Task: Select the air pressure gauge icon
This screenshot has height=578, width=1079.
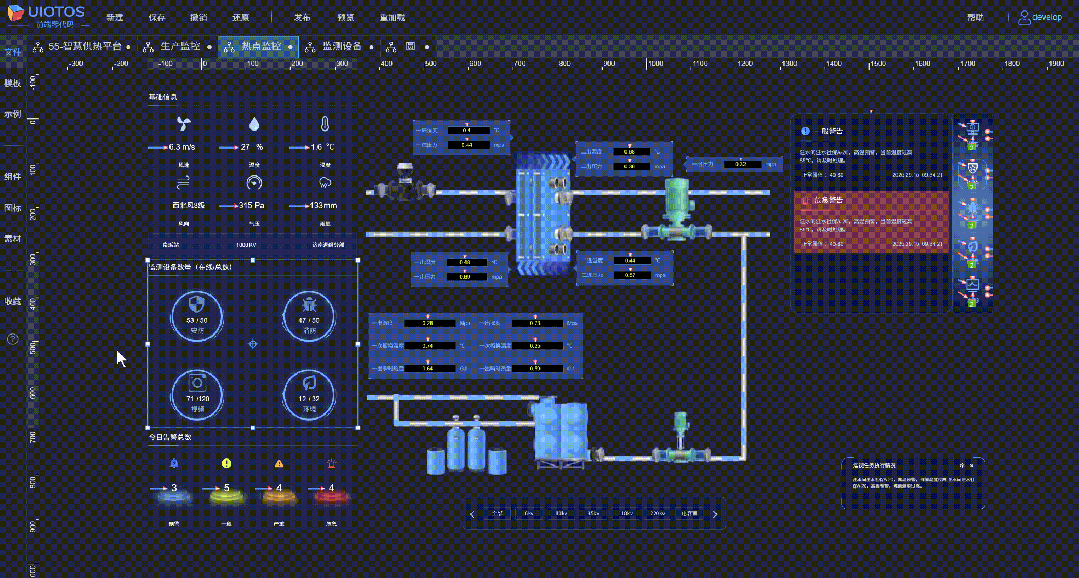Action: (x=255, y=182)
